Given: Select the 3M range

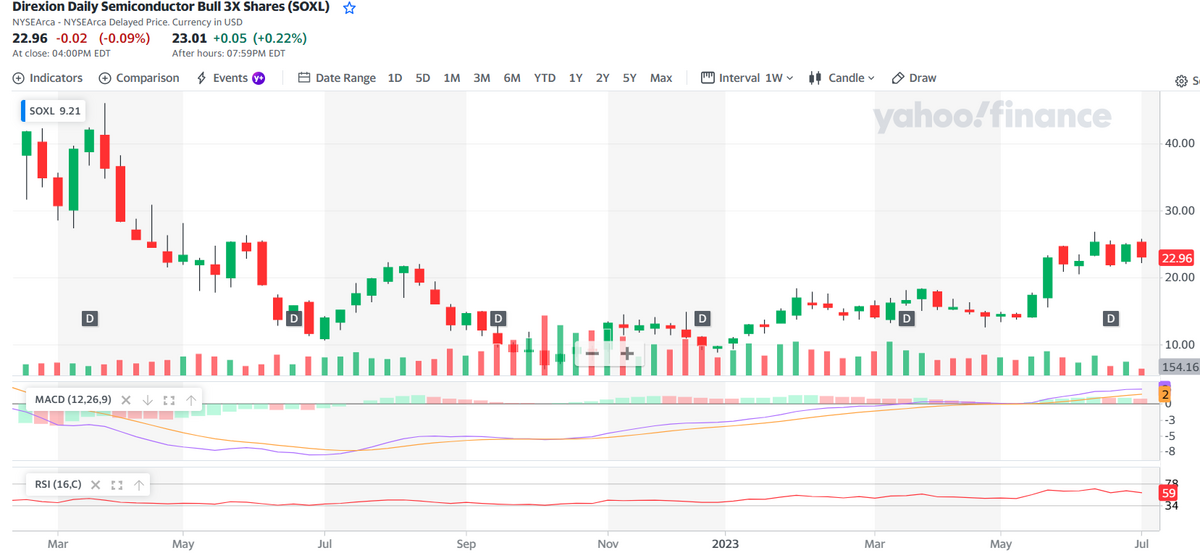Looking at the screenshot, I should tap(482, 78).
